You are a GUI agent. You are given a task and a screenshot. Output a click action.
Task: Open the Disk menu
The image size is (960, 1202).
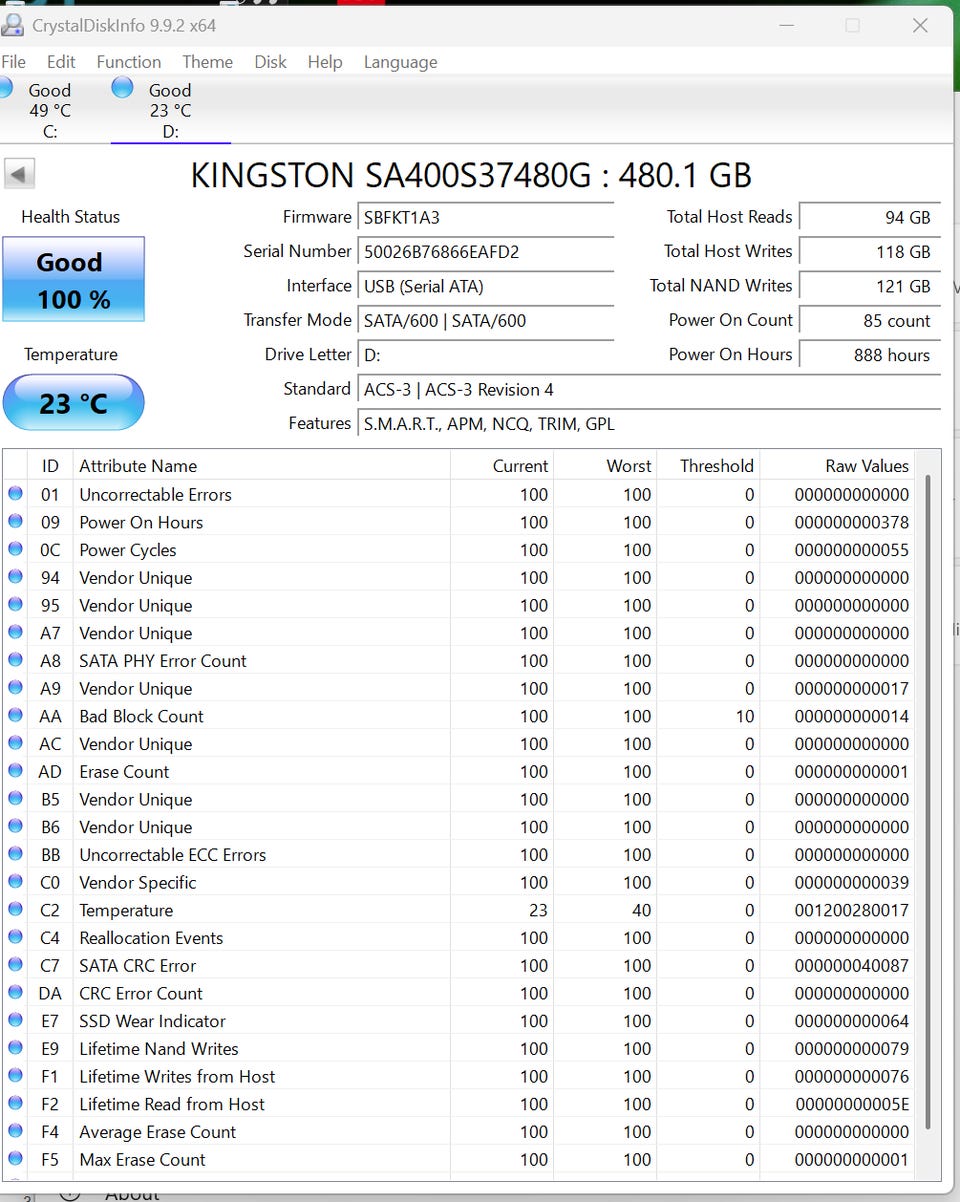coord(270,62)
